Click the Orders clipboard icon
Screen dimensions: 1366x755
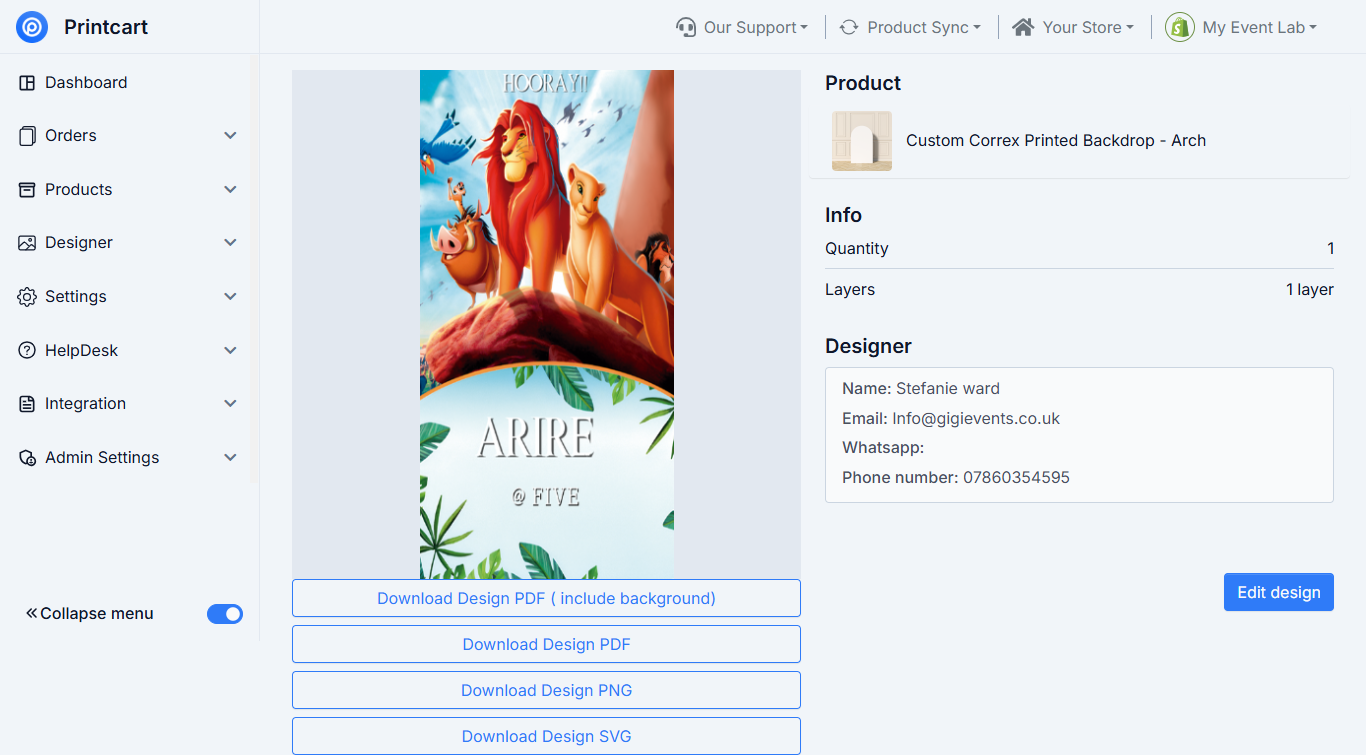27,136
